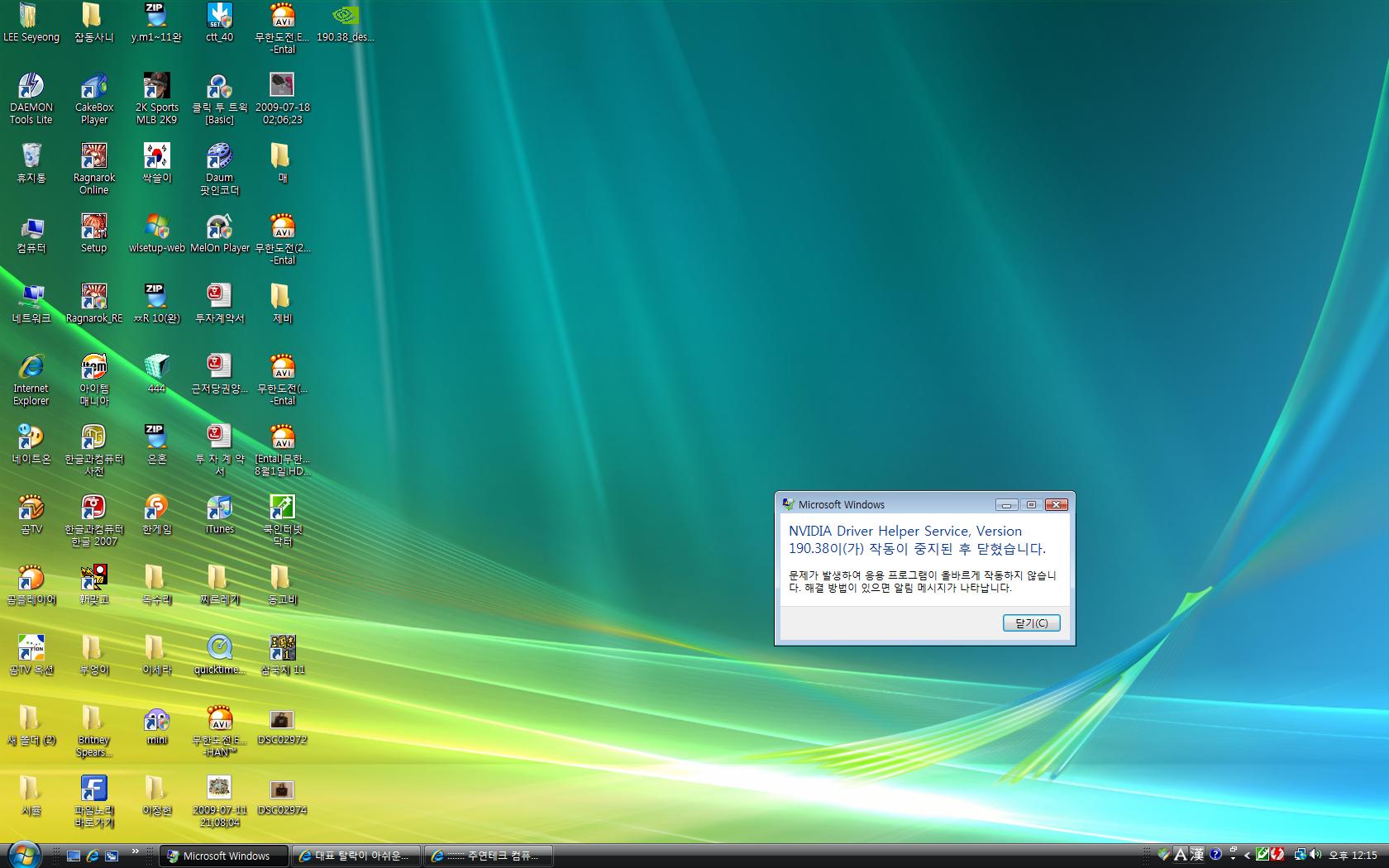Select 국인터넷 닥터 desktop icon

[x=283, y=519]
